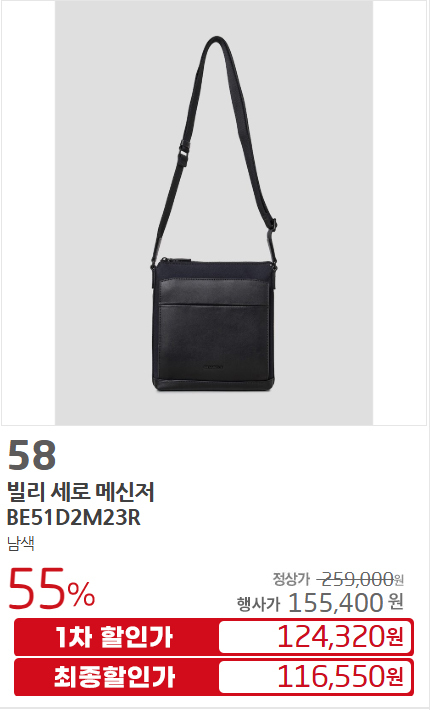The width and height of the screenshot is (430, 710).
Task: Open the 빌리 세로 메신저 product title
Action: (81, 491)
